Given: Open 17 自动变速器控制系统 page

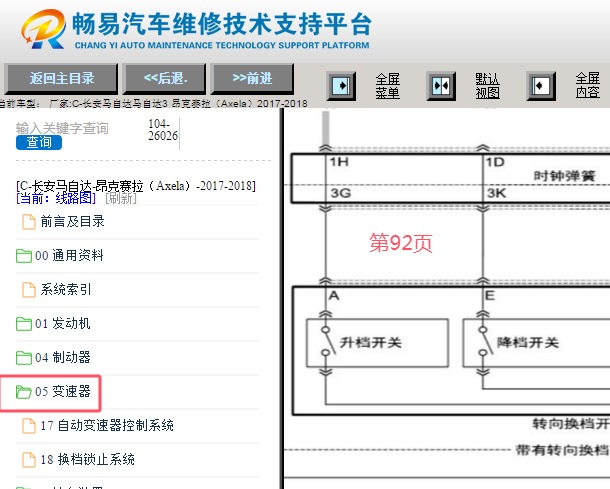Looking at the screenshot, I should point(107,425).
